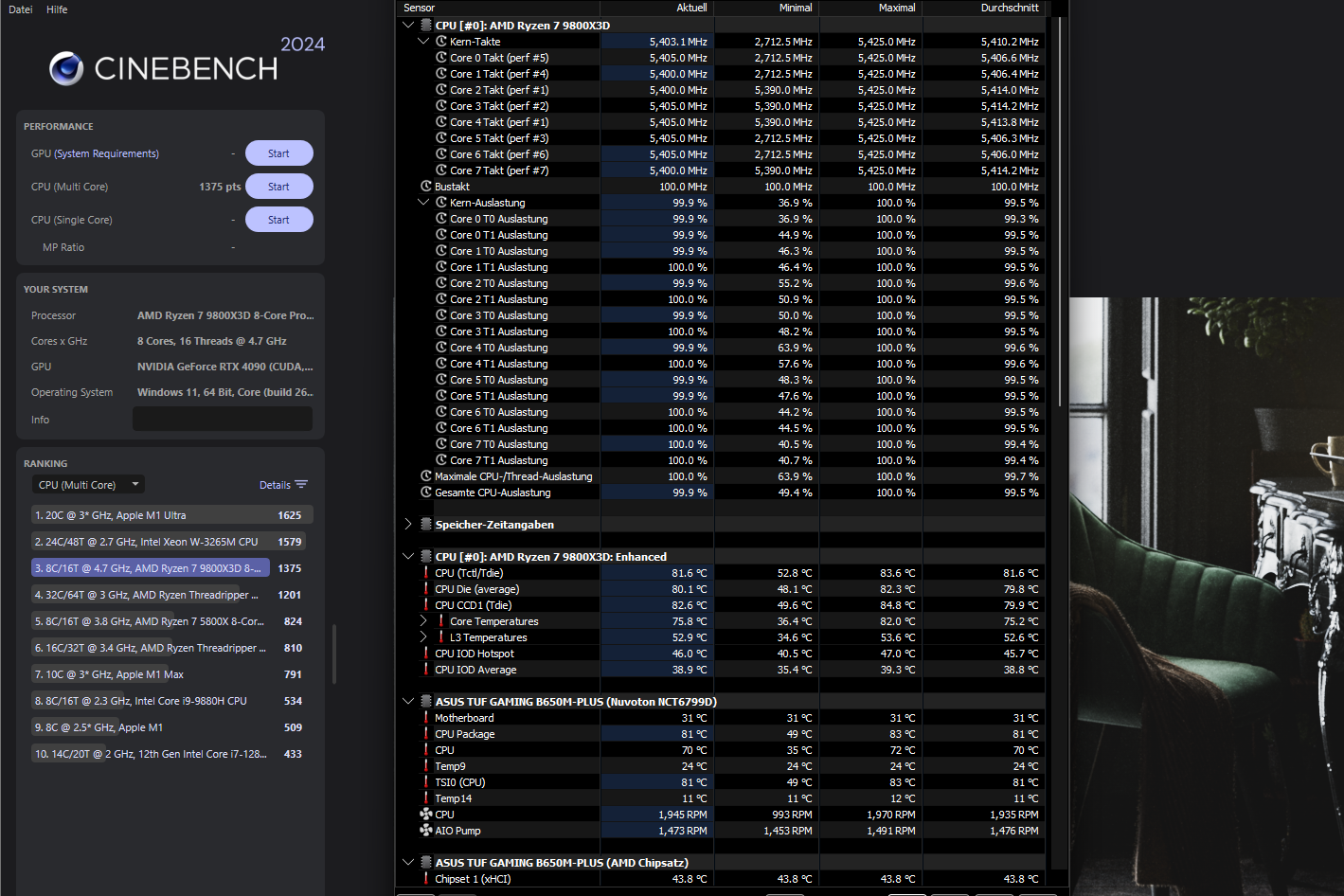Click the filter icon next to Details

(301, 485)
